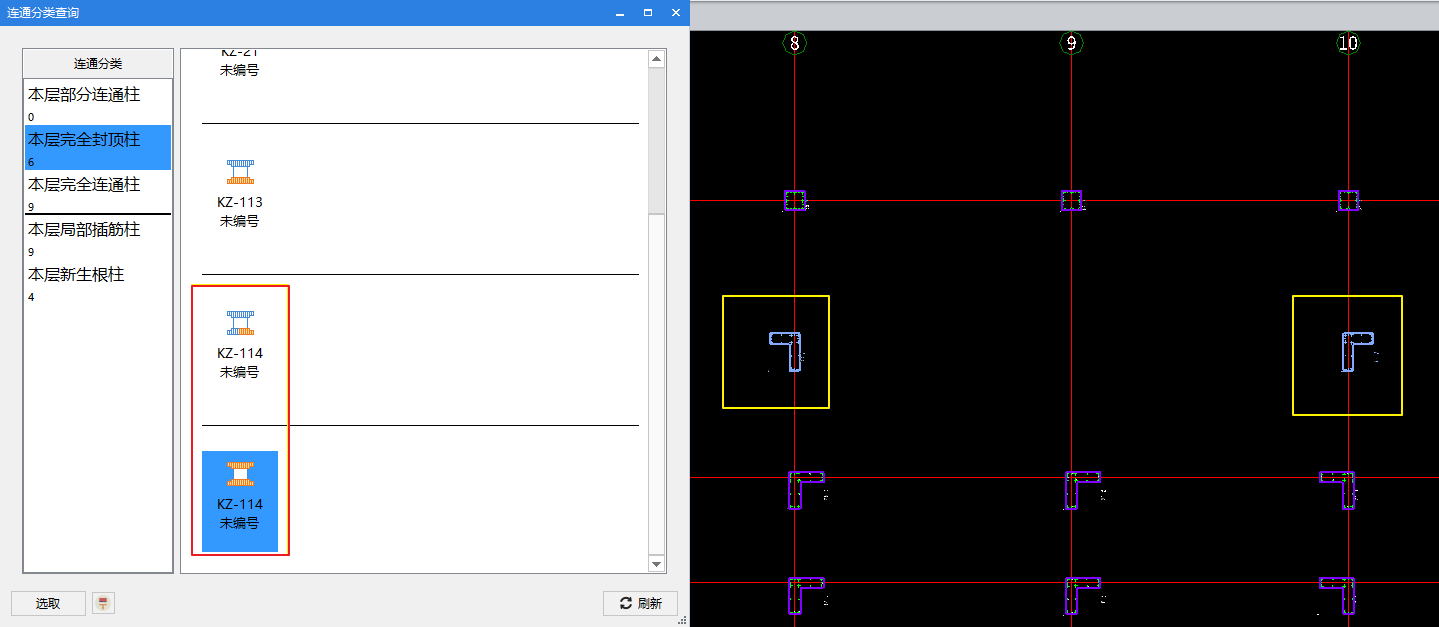1439x627 pixels.
Task: Click the partially visible KZ-21 item
Action: tap(240, 62)
